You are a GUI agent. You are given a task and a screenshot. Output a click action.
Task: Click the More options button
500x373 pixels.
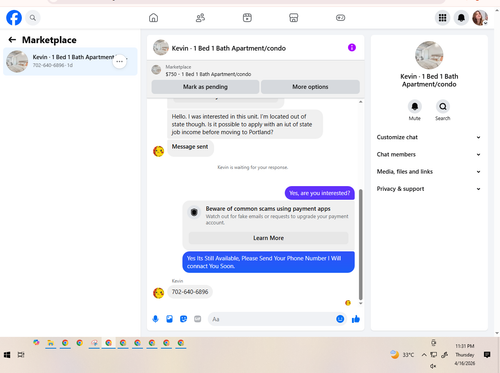click(310, 87)
